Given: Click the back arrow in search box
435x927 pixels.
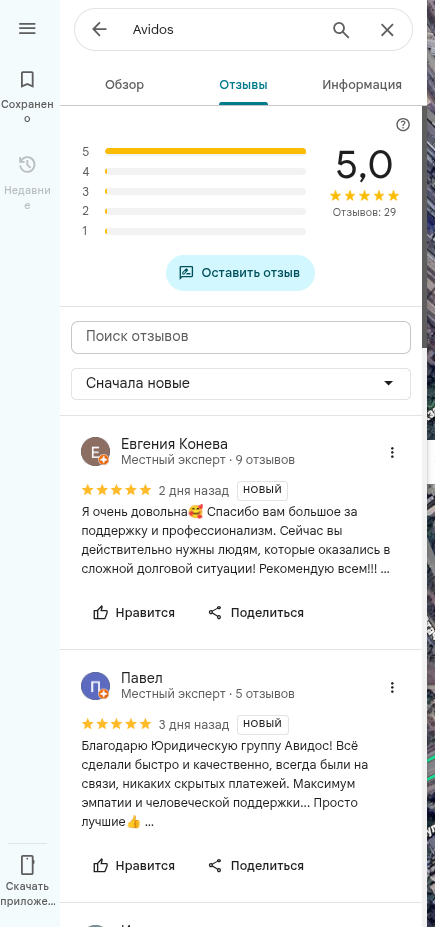Looking at the screenshot, I should tap(99, 30).
